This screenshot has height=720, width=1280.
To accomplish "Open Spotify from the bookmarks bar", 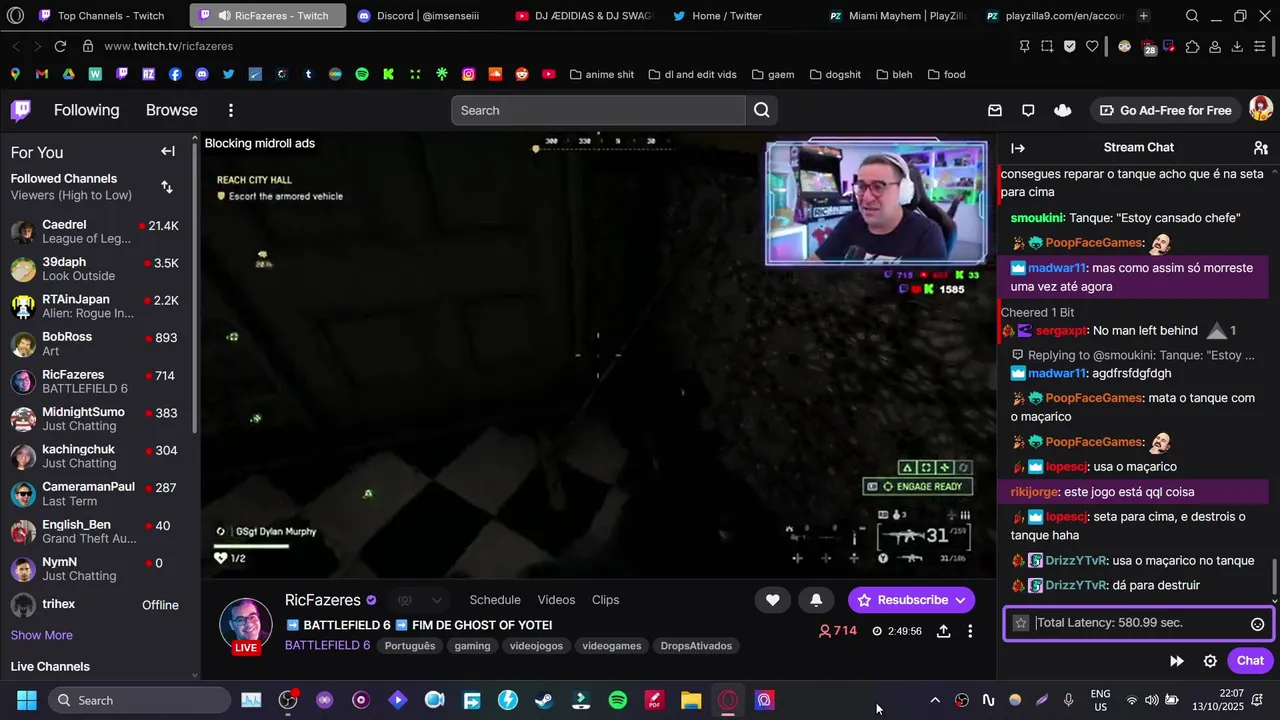I will click(x=362, y=74).
